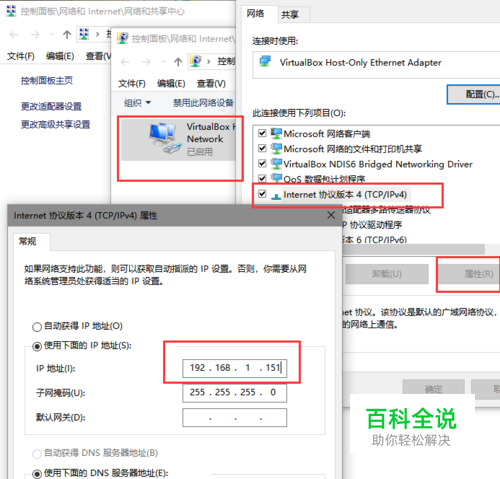Close the TCP/IPv4 properties dialog
Viewport: 500px width, 479px height.
tap(331, 215)
